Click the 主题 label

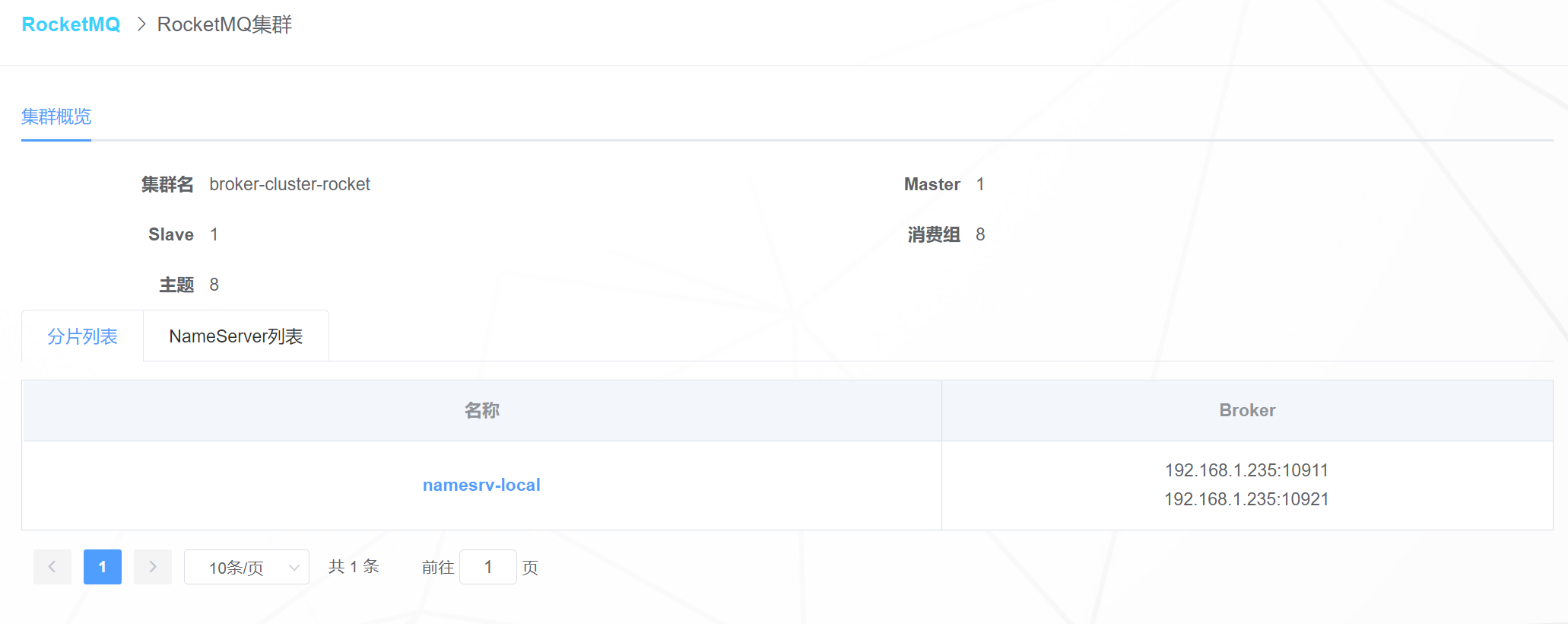177,285
